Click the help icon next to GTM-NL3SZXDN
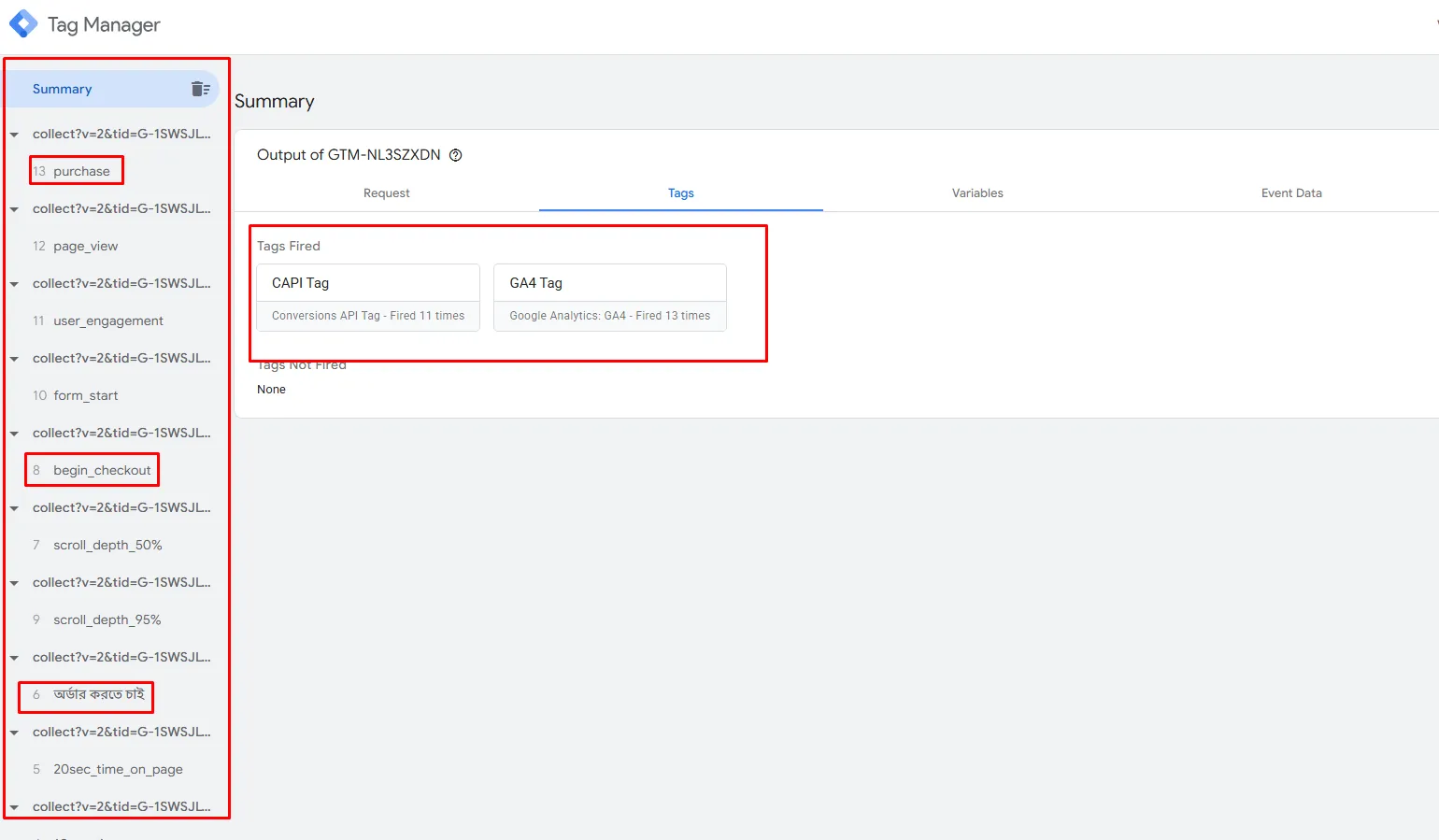This screenshot has height=840, width=1439. (x=456, y=155)
